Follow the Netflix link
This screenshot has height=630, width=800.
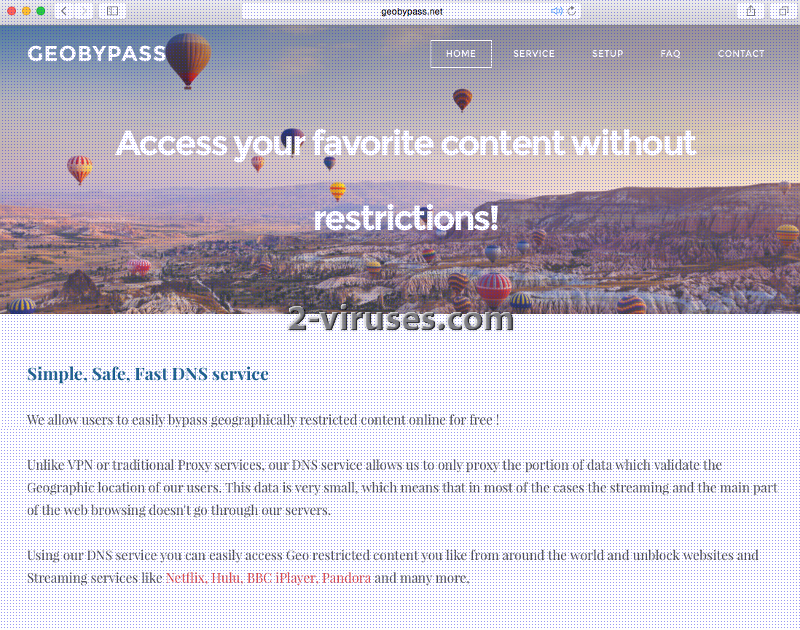(x=186, y=578)
